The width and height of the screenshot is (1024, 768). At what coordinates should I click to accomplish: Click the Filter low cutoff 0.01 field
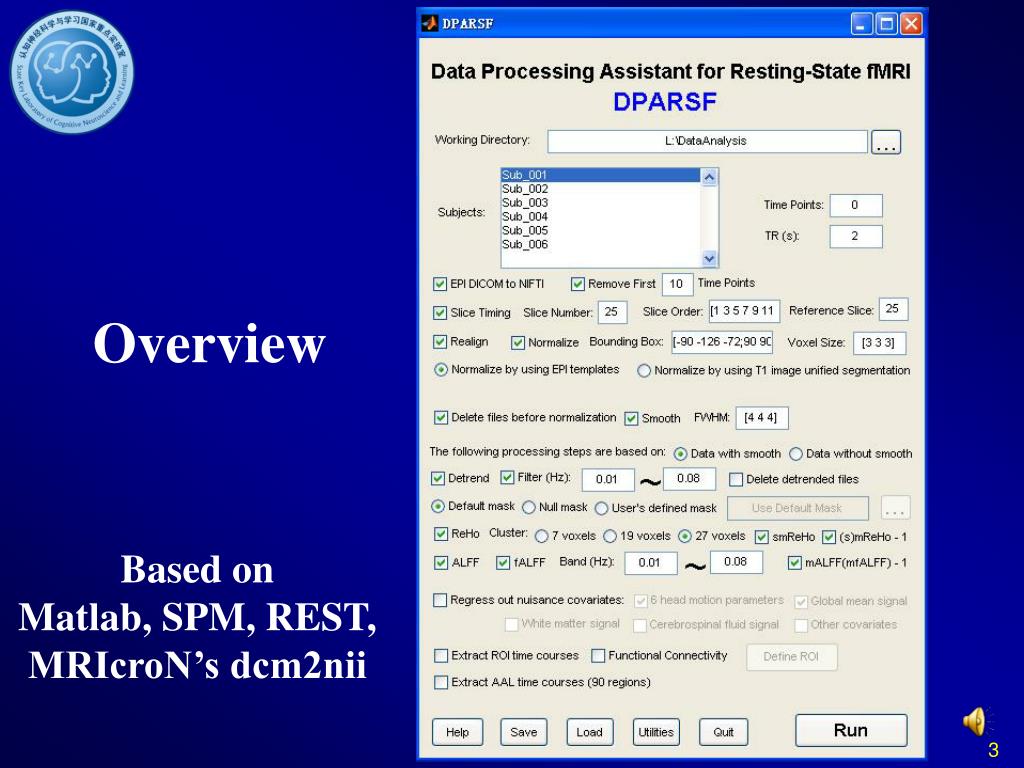pyautogui.click(x=608, y=479)
